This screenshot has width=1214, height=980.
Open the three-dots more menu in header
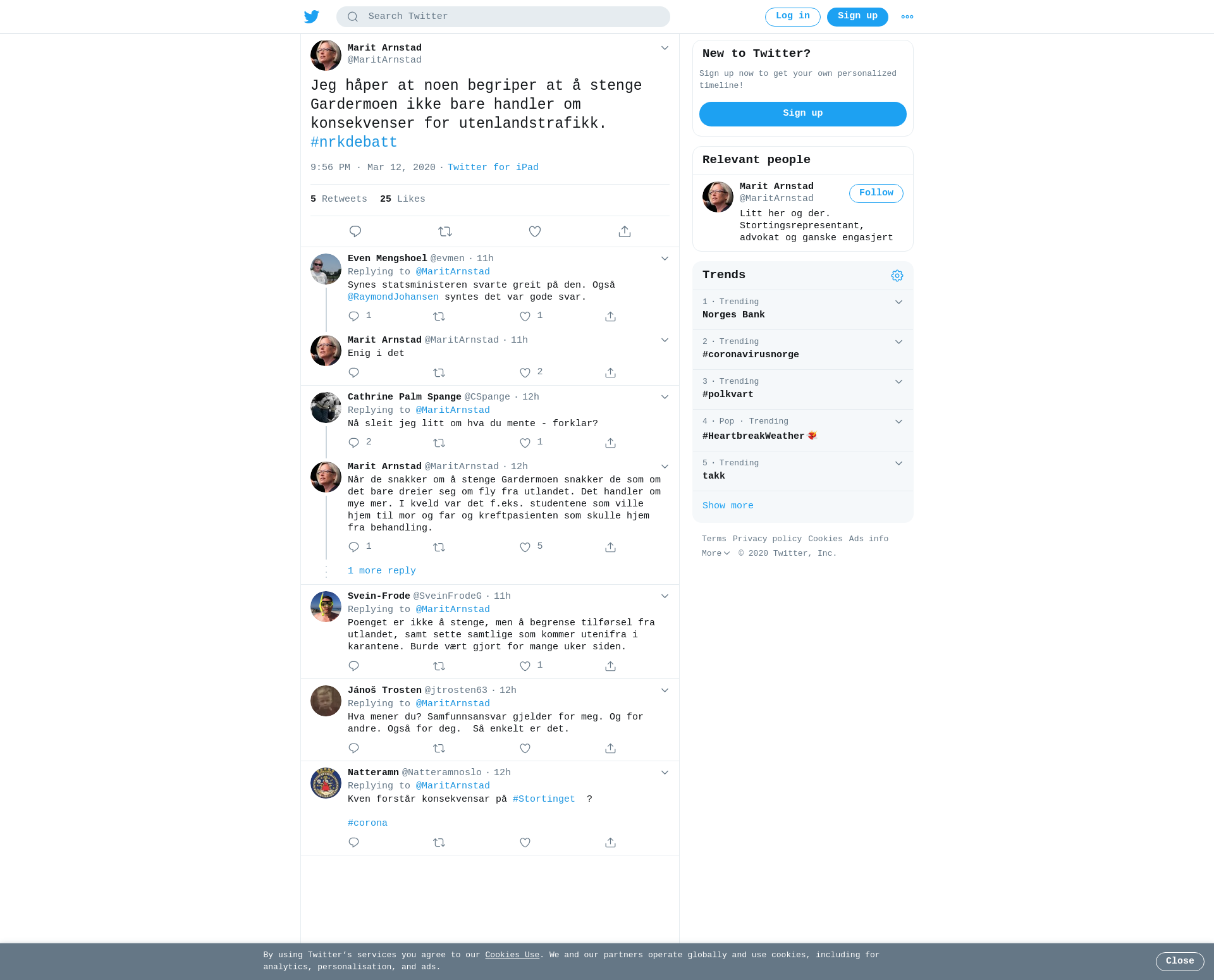[907, 17]
